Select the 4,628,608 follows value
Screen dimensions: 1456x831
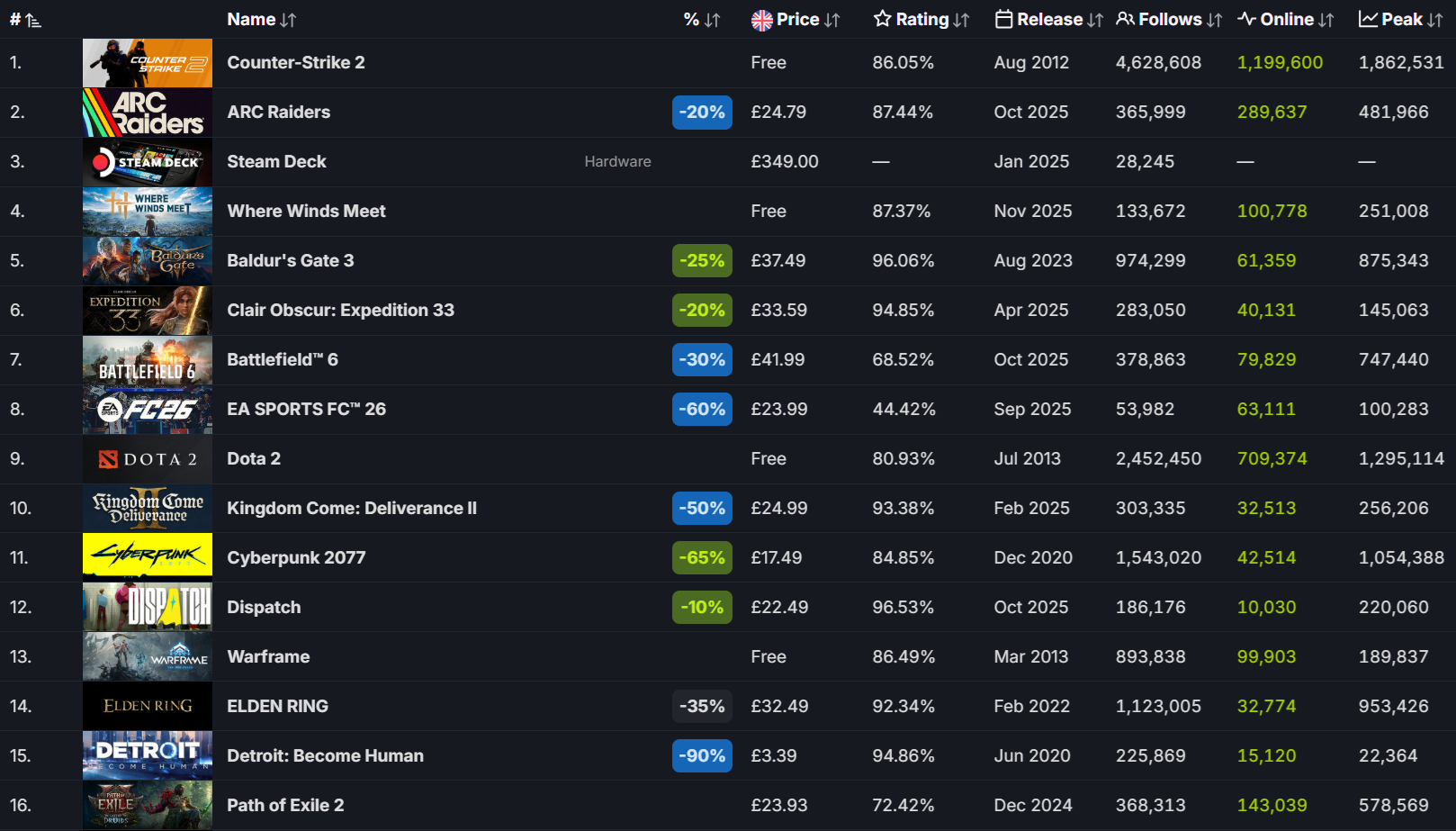pyautogui.click(x=1158, y=62)
